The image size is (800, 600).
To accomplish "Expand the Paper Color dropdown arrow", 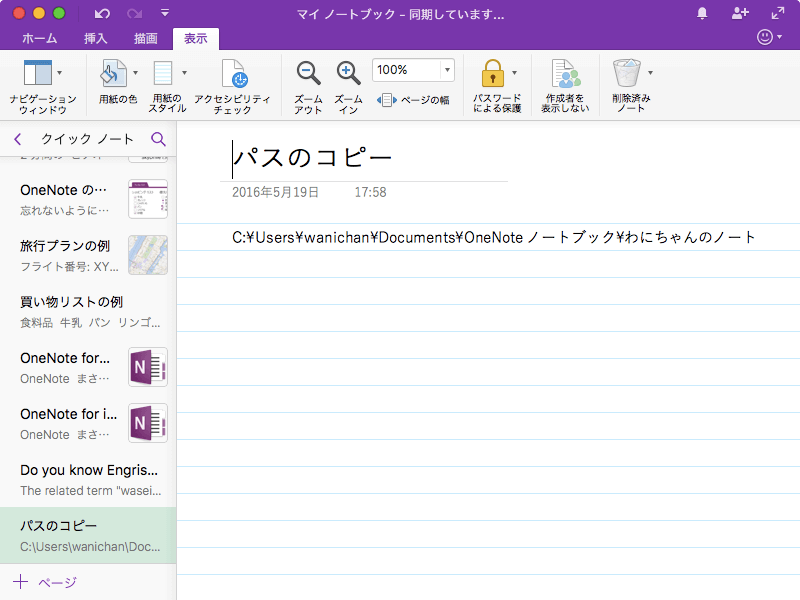I will tap(135, 72).
